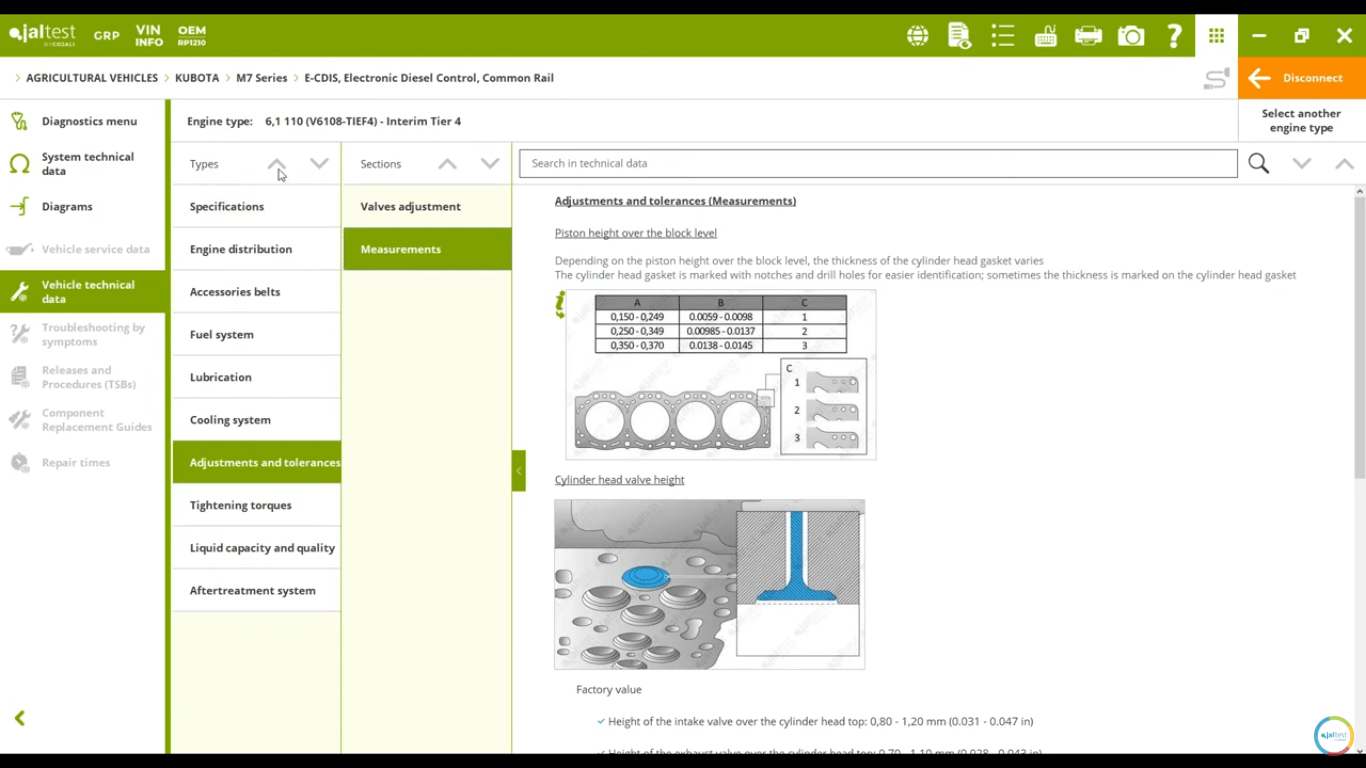Go to next search result arrow
Image resolution: width=1366 pixels, height=768 pixels.
tap(1301, 163)
